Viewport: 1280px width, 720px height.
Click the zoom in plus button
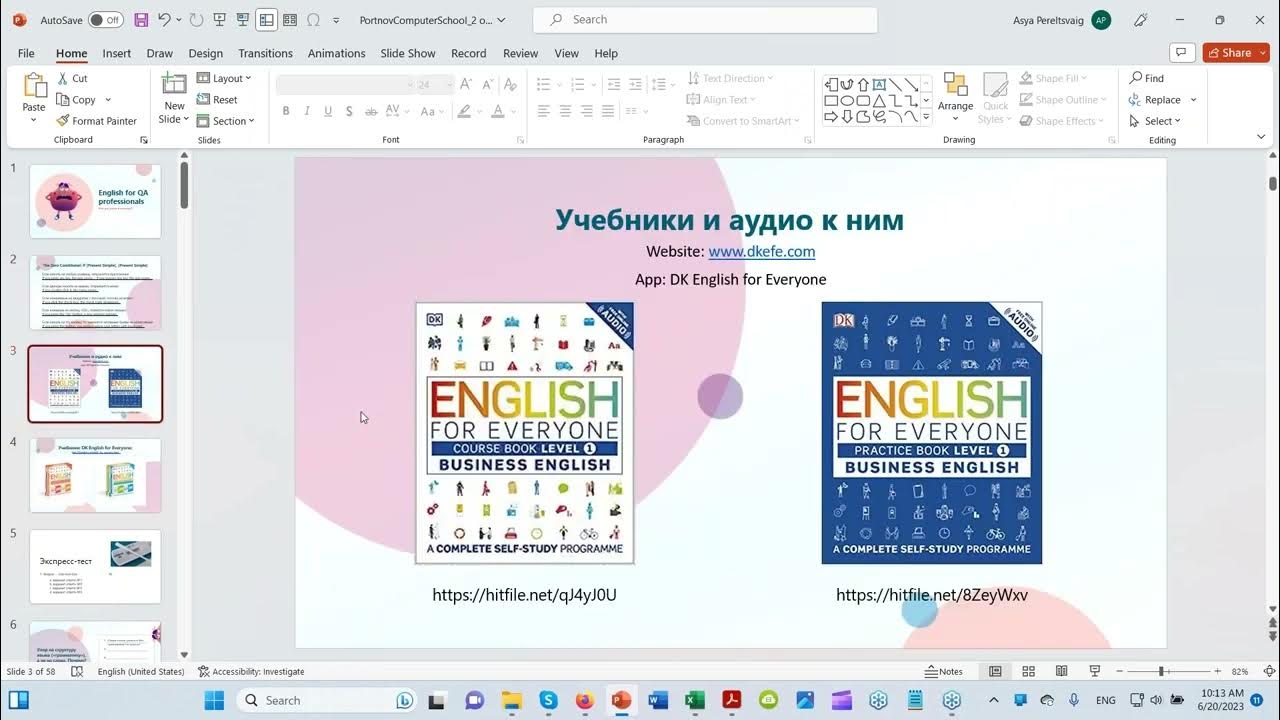click(x=1217, y=671)
